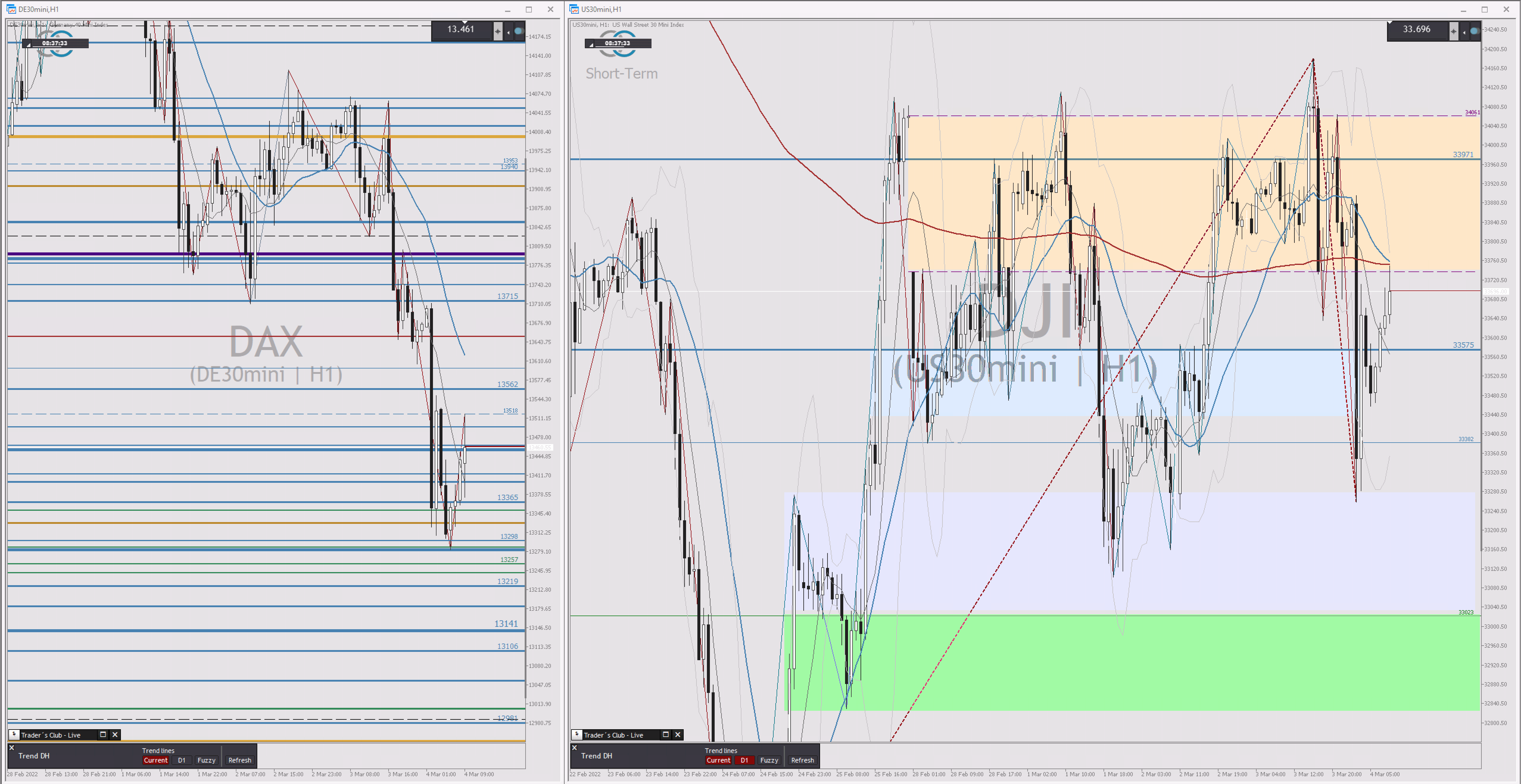Toggle Fuzzy trend lines in the DE30mini chart
This screenshot has width=1521, height=784.
click(x=207, y=760)
